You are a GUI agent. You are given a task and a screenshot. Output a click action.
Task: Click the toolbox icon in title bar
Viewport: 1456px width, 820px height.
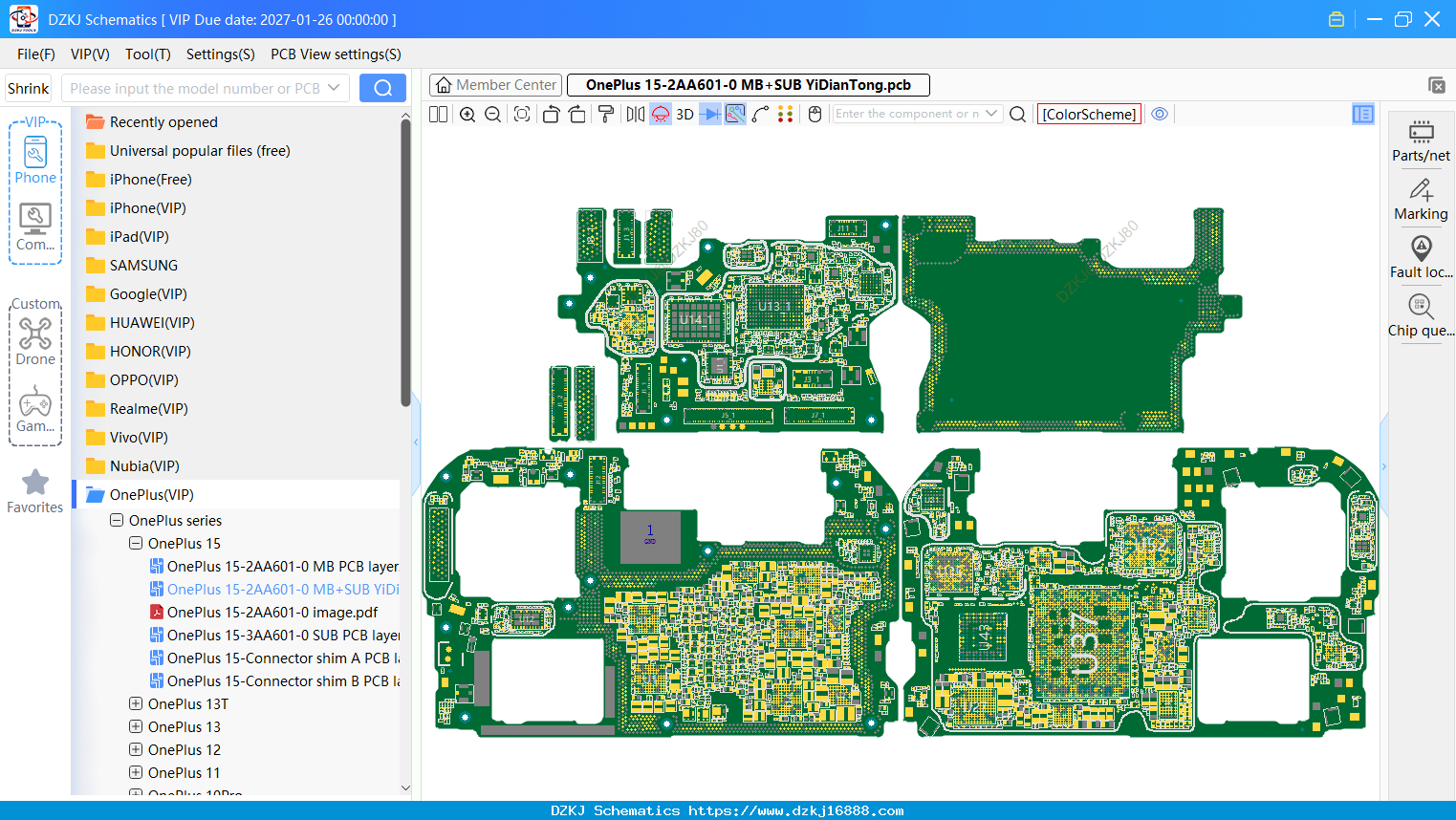tap(1336, 19)
